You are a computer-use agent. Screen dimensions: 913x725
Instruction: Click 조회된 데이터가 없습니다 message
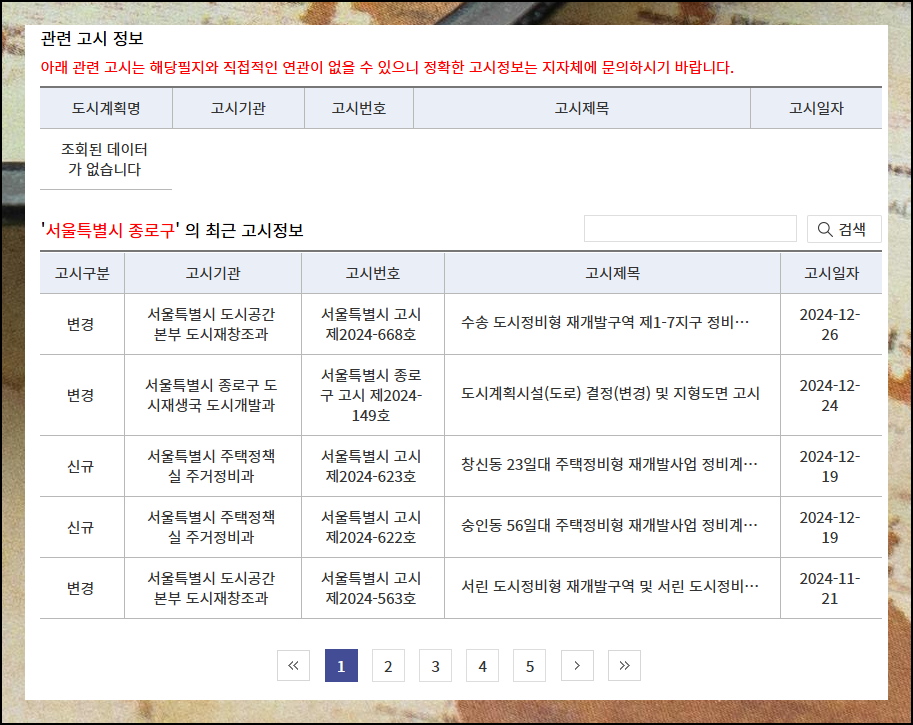point(104,160)
